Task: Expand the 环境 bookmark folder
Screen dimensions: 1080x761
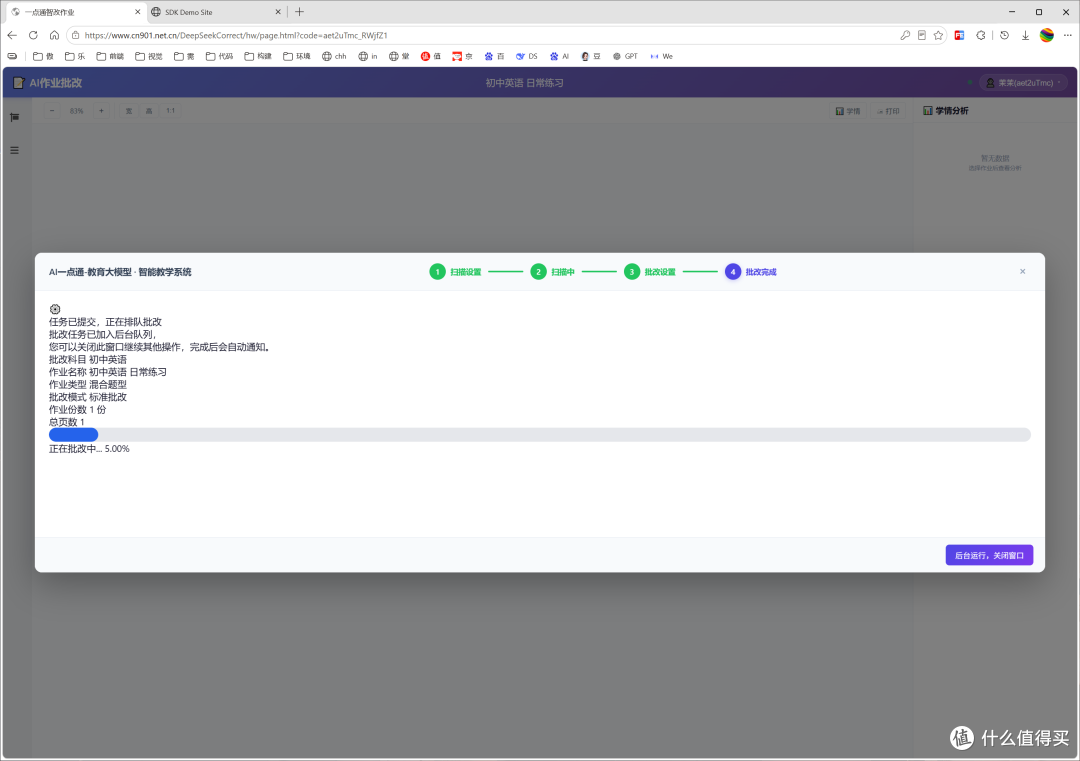Action: [297, 56]
